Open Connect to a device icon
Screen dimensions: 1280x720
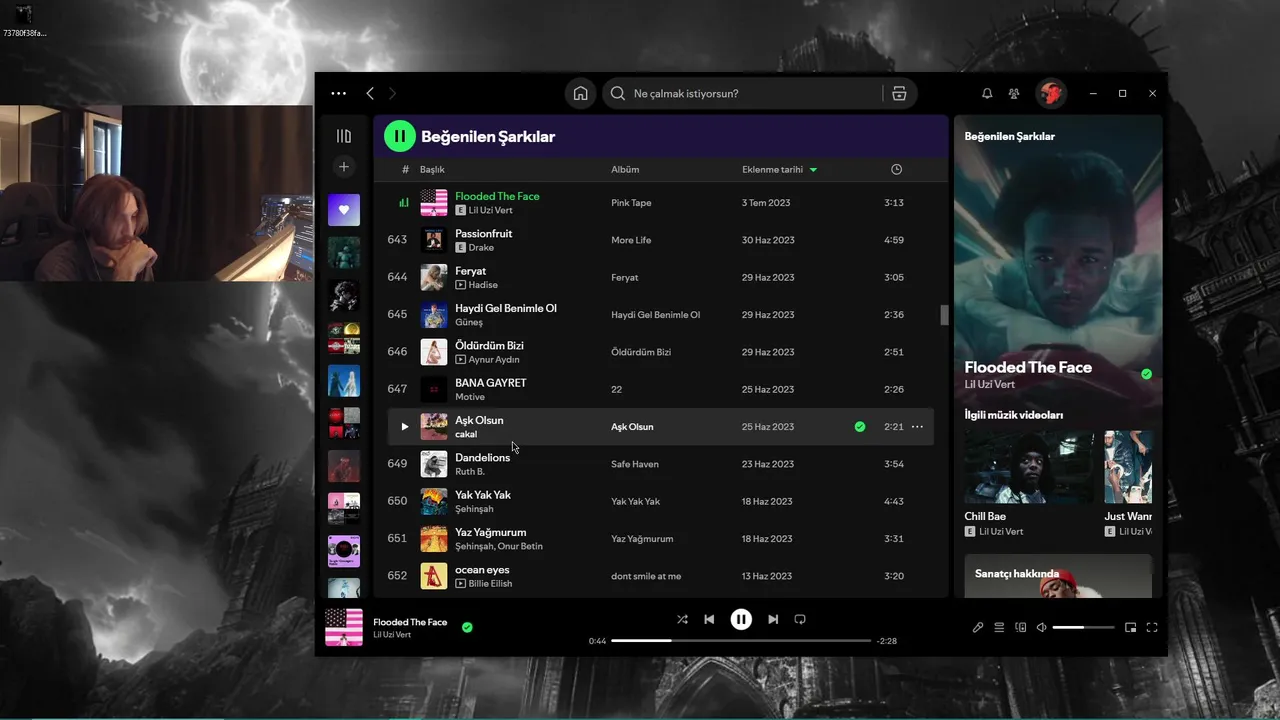click(x=1020, y=627)
